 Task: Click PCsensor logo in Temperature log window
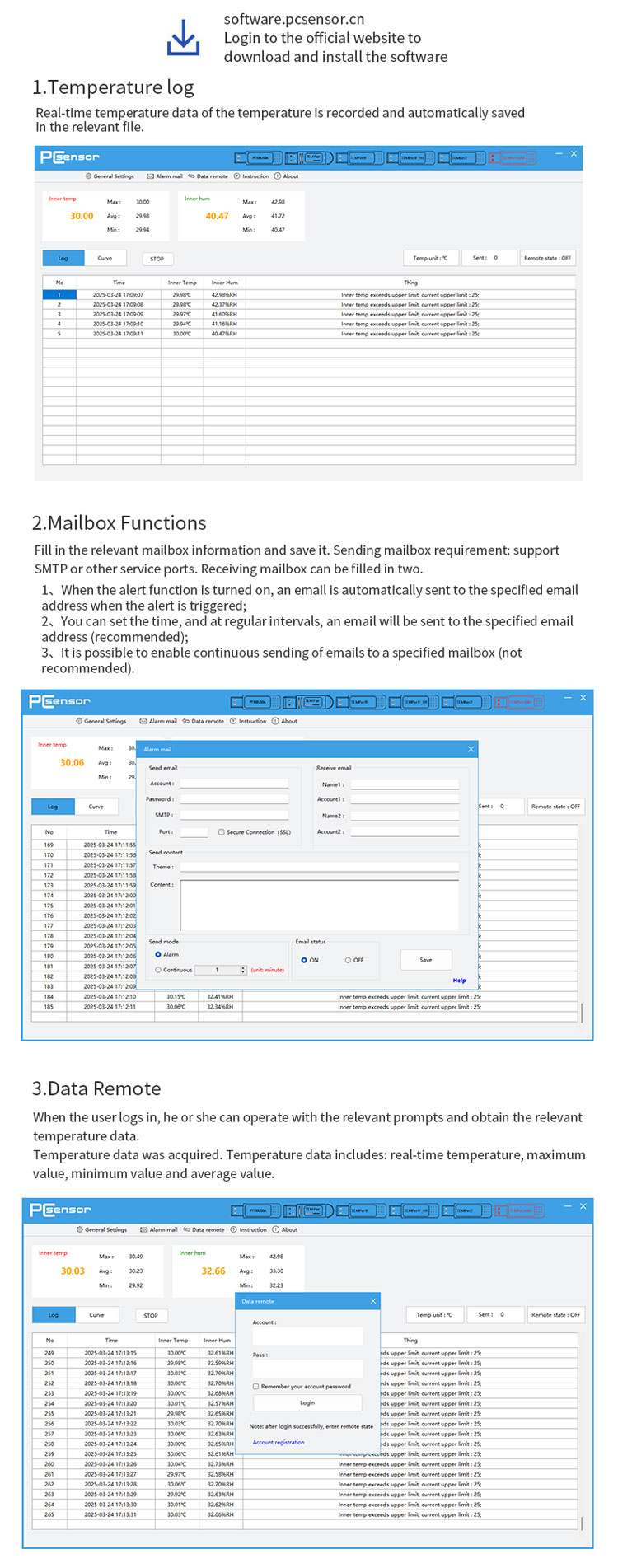(x=70, y=157)
